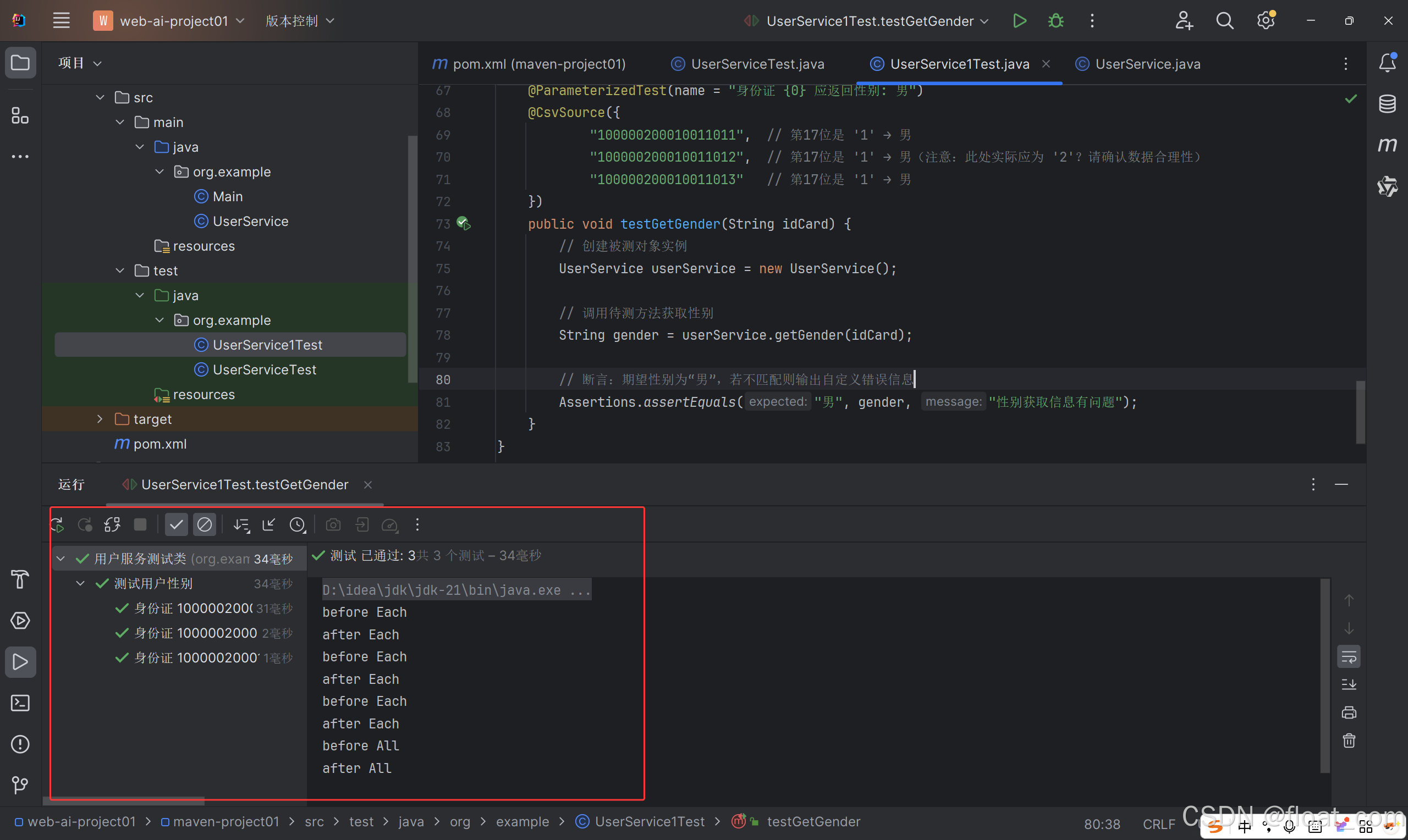The image size is (1408, 840).
Task: Open the Git tool window
Action: [20, 784]
